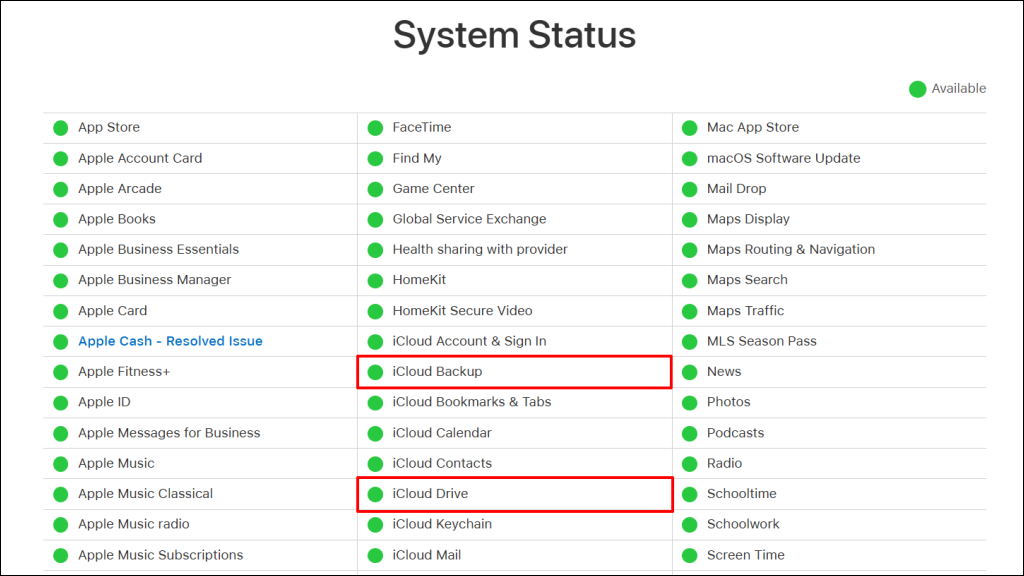Click the News service entry
1024x576 pixels.
click(723, 371)
